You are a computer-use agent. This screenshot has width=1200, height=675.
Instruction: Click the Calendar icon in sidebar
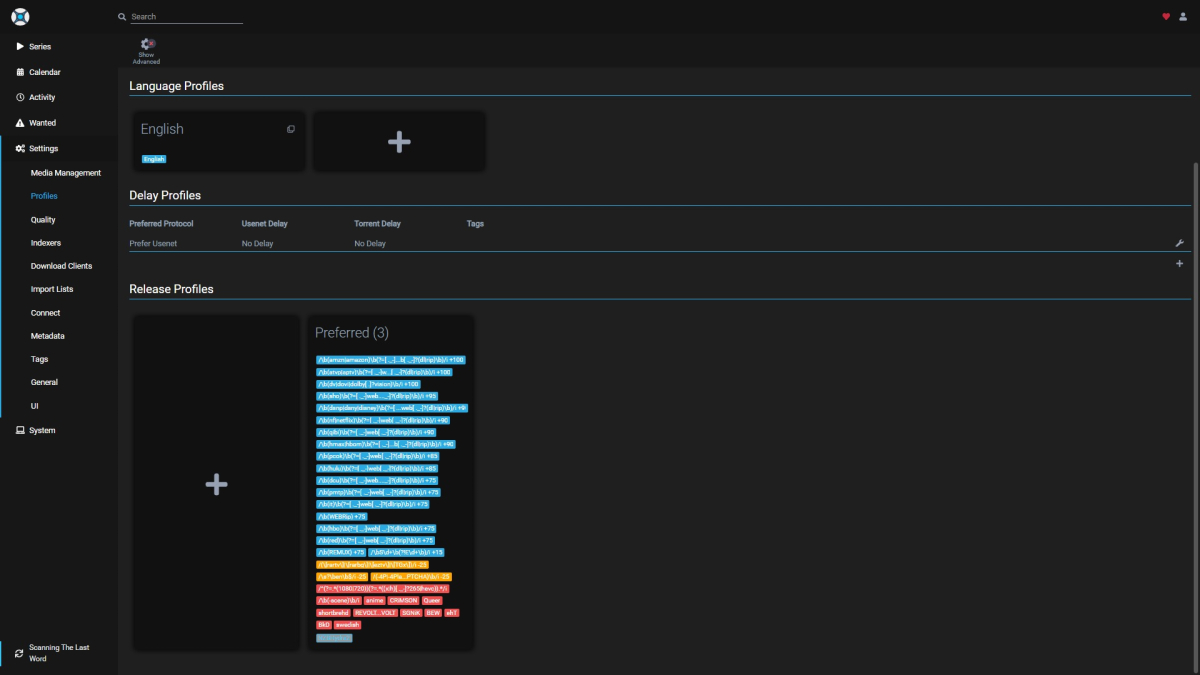click(x=19, y=71)
